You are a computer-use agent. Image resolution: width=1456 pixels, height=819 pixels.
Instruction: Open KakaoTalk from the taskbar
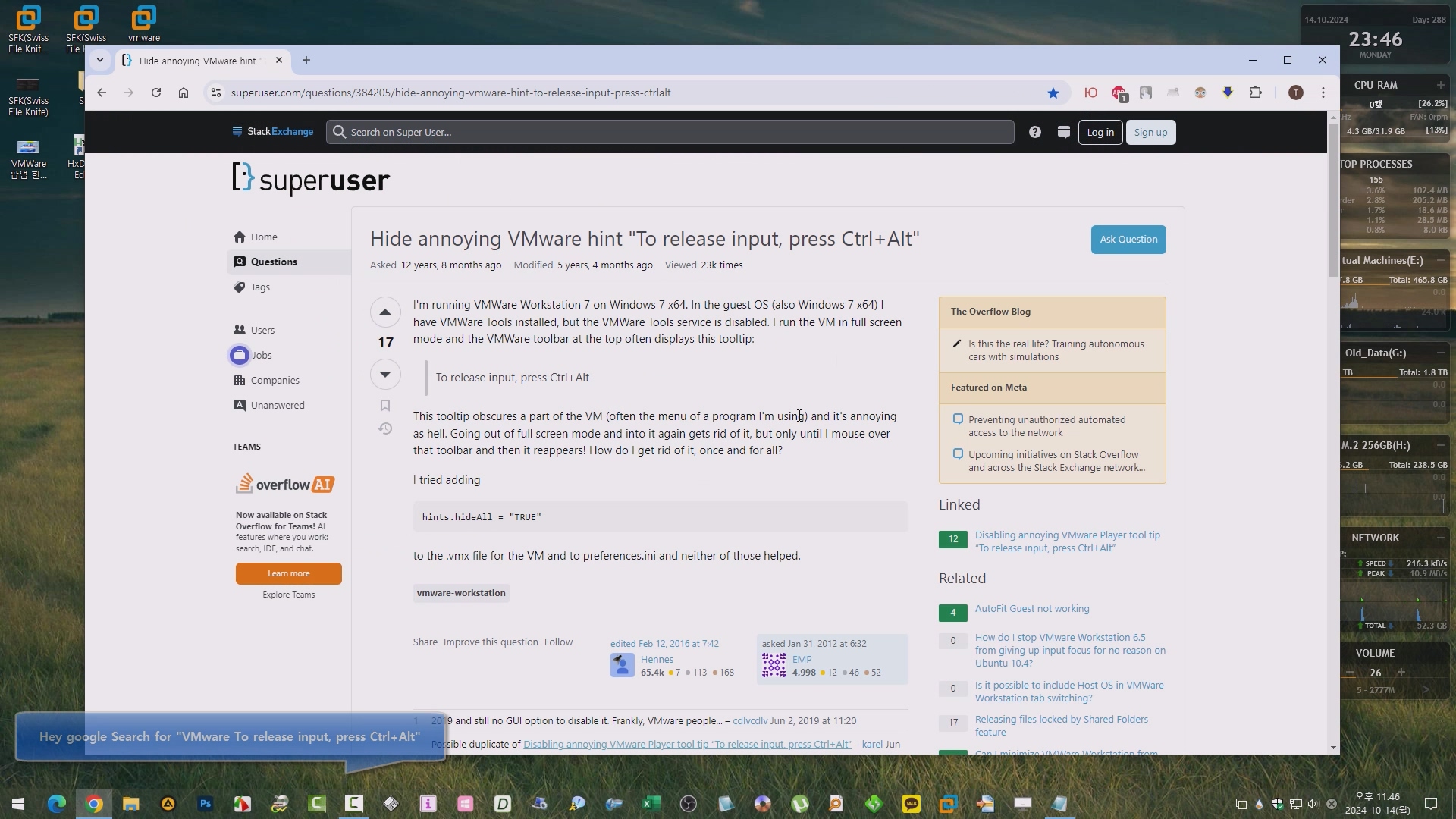coord(911,804)
